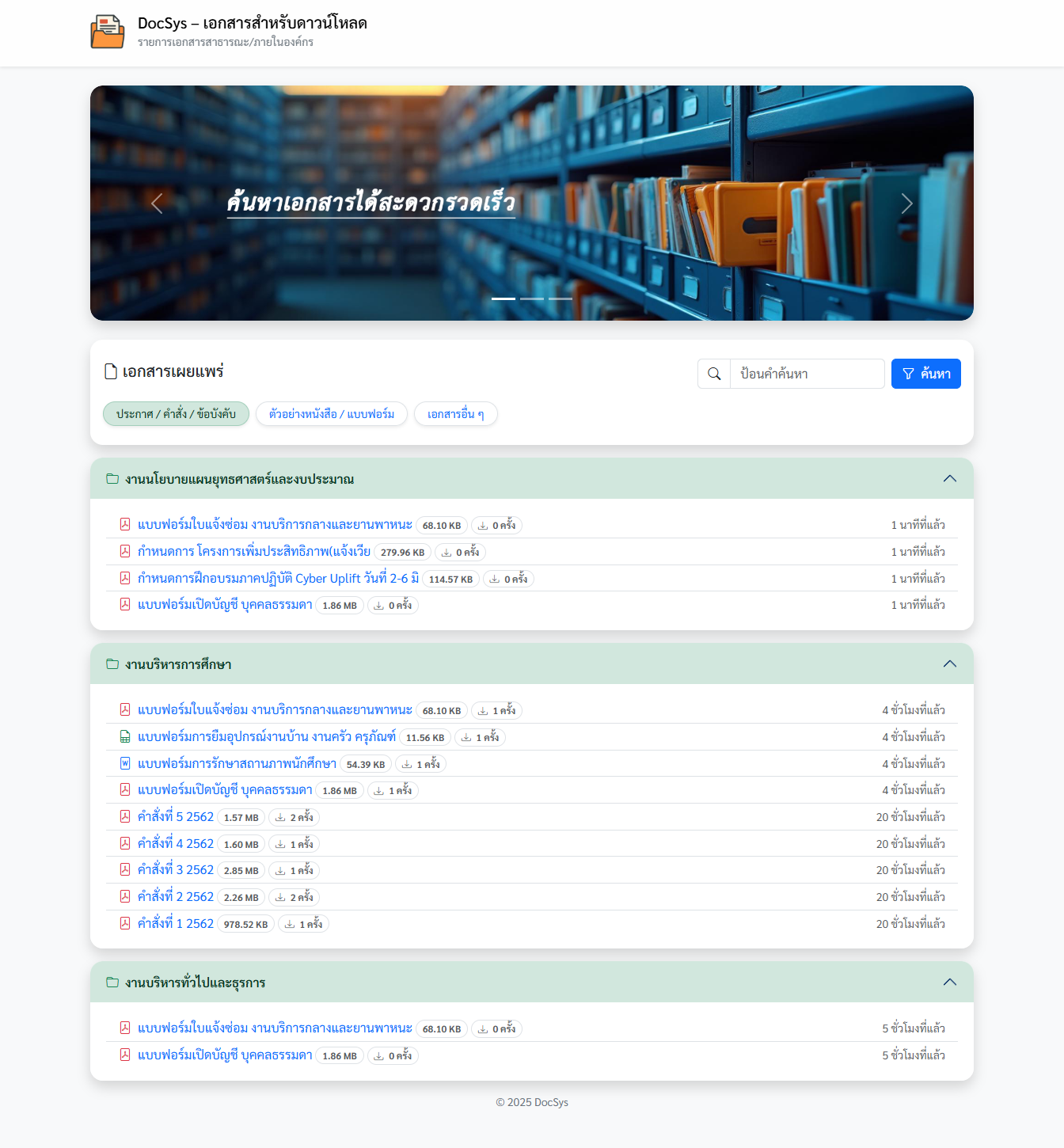Click the PDF icon next to แบบฟอร์มใบแจ้งซ่อม
This screenshot has width=1064, height=1148.
(125, 524)
